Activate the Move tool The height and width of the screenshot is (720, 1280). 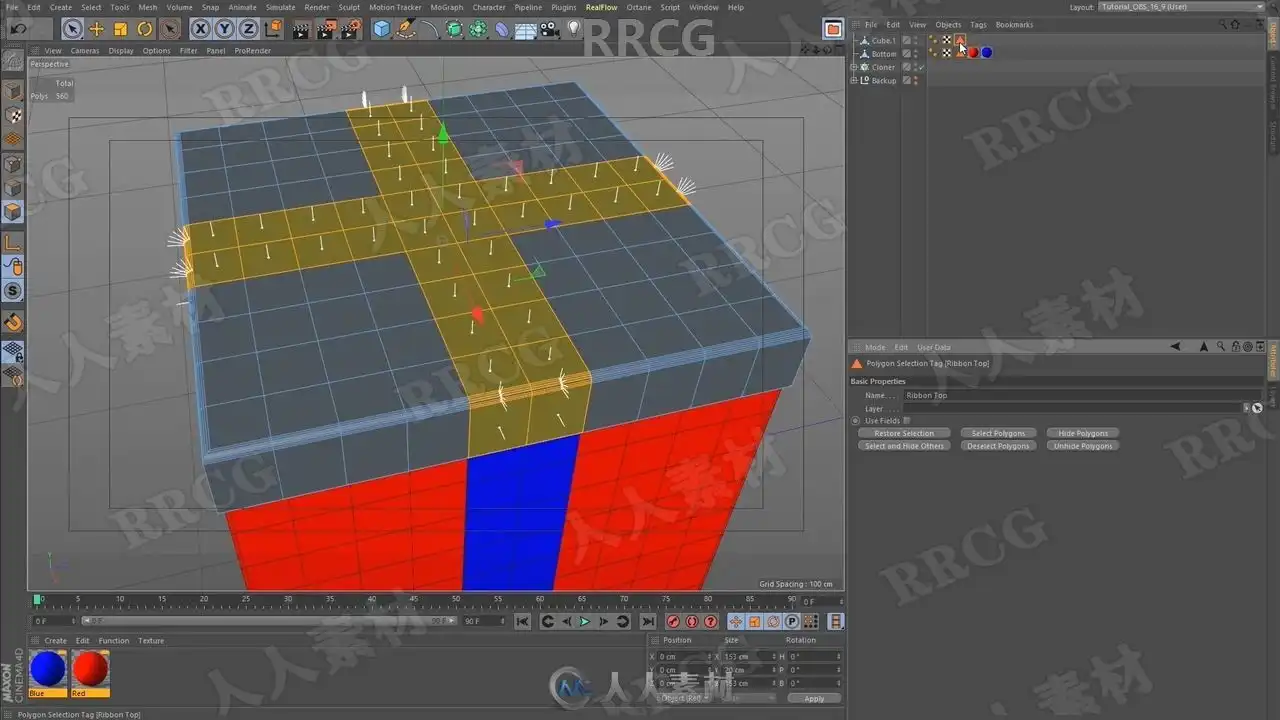coord(97,29)
